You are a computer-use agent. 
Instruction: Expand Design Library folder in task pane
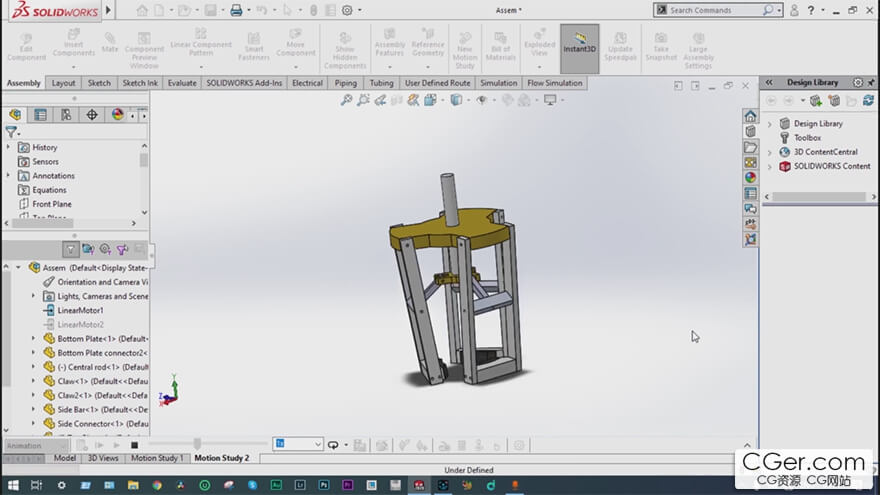pos(770,123)
